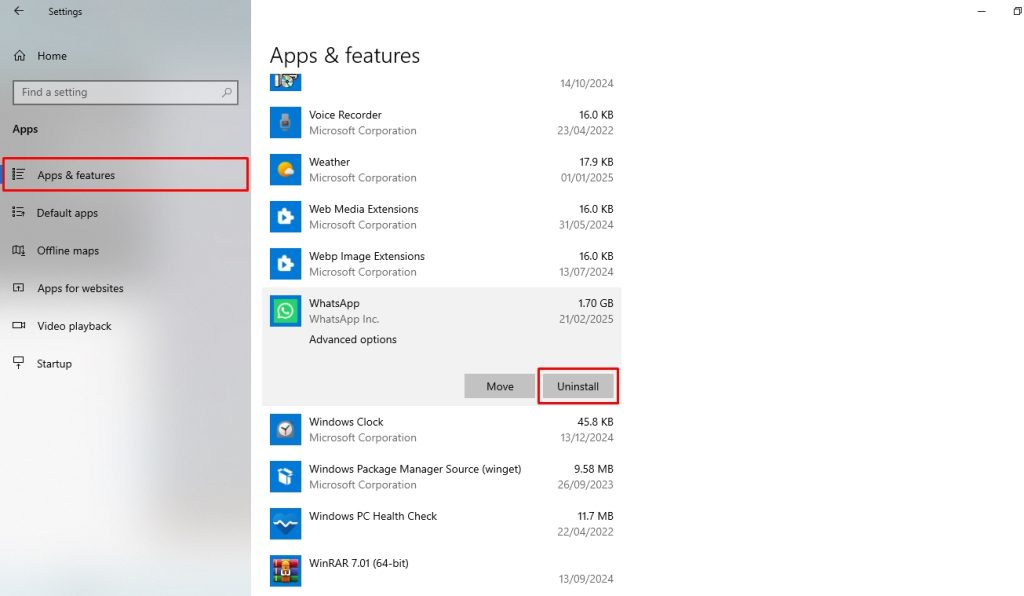Click the Move button for WhatsApp

point(500,386)
